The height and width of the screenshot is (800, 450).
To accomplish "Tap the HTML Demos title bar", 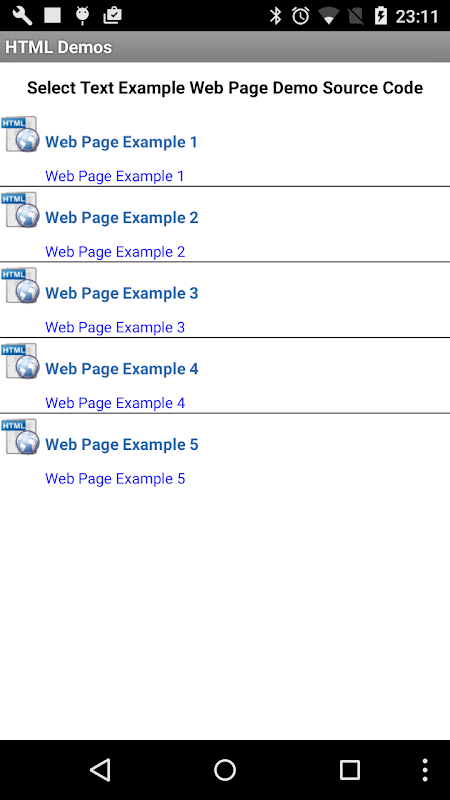I will click(x=225, y=47).
